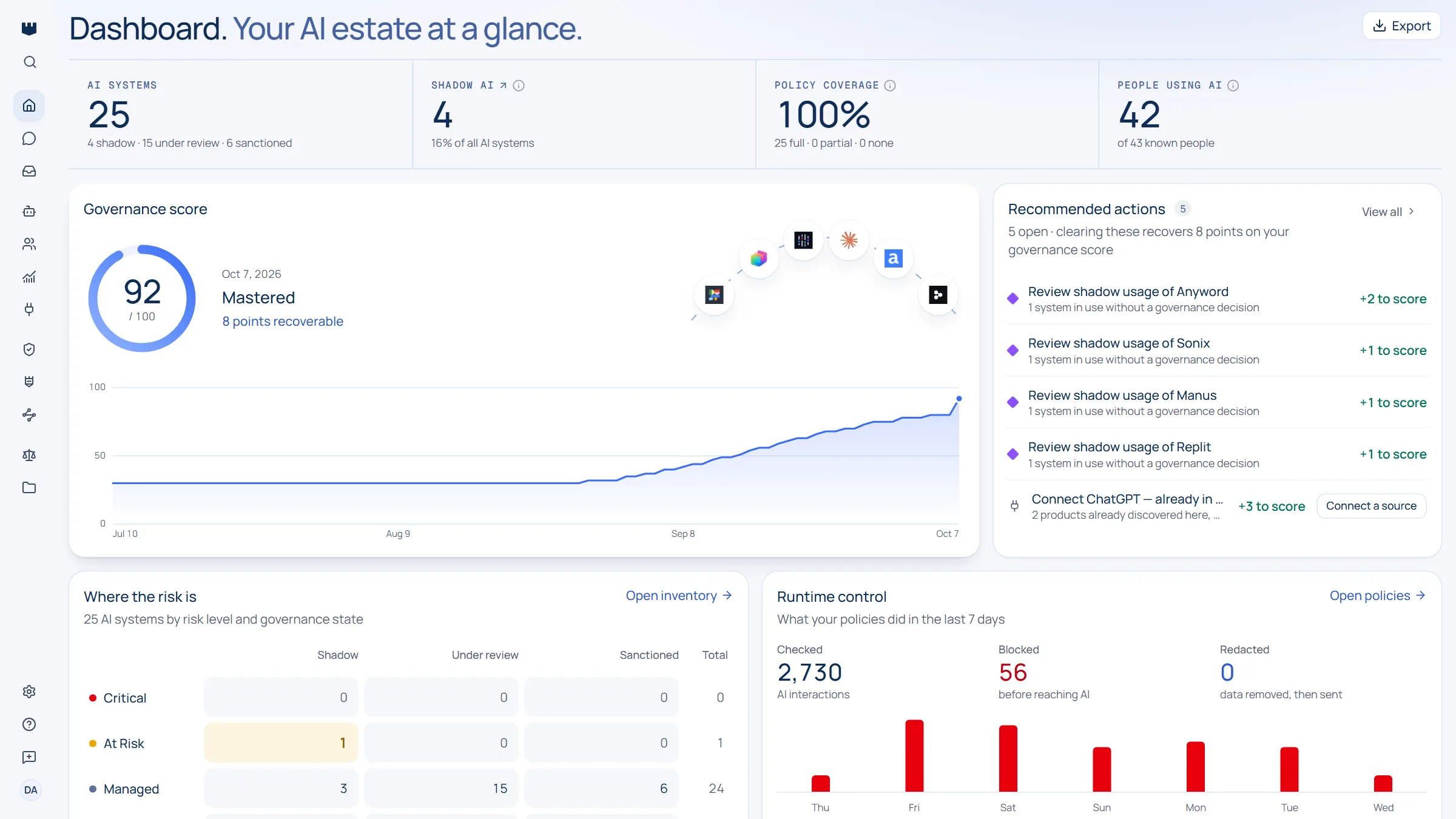Image resolution: width=1456 pixels, height=819 pixels.
Task: Click Connect a source button
Action: pos(1371,506)
